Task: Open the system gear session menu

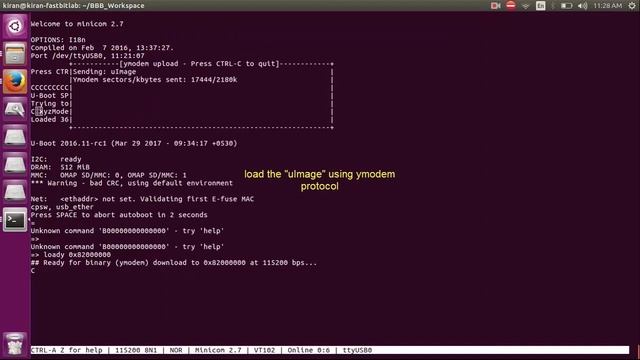Action: click(x=632, y=6)
